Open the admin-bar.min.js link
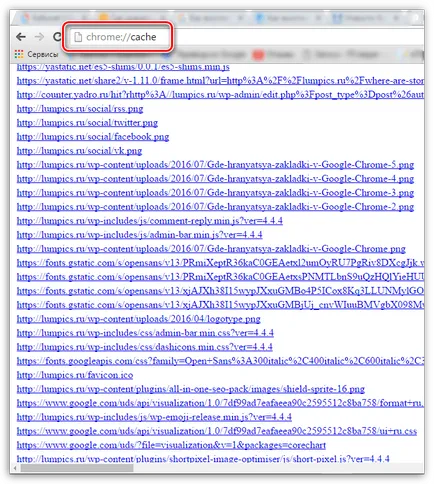The width and height of the screenshot is (434, 484). click(140, 235)
